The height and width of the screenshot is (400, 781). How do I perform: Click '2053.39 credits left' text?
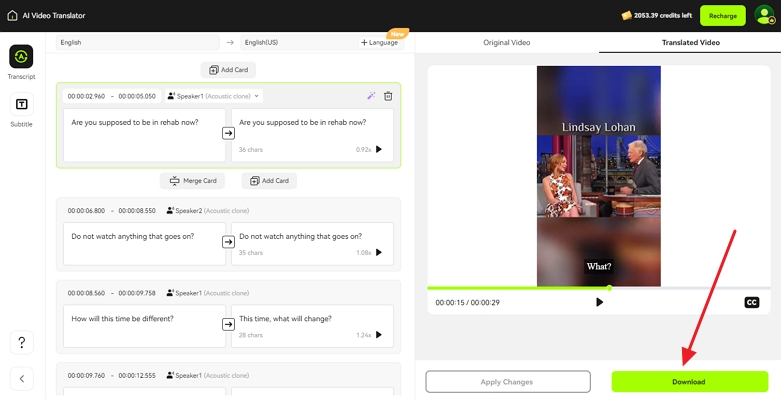663,15
